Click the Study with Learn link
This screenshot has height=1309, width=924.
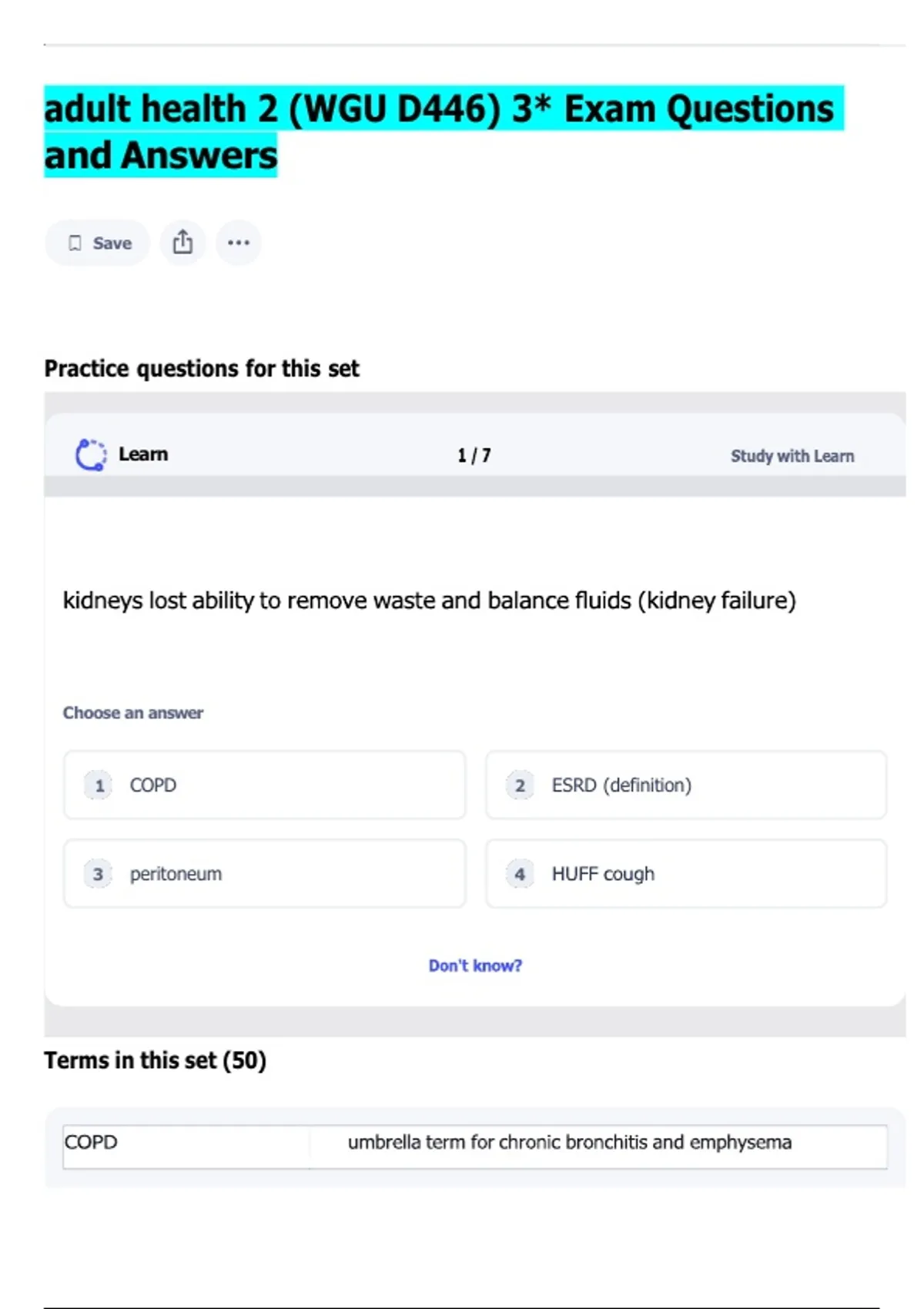coord(792,456)
